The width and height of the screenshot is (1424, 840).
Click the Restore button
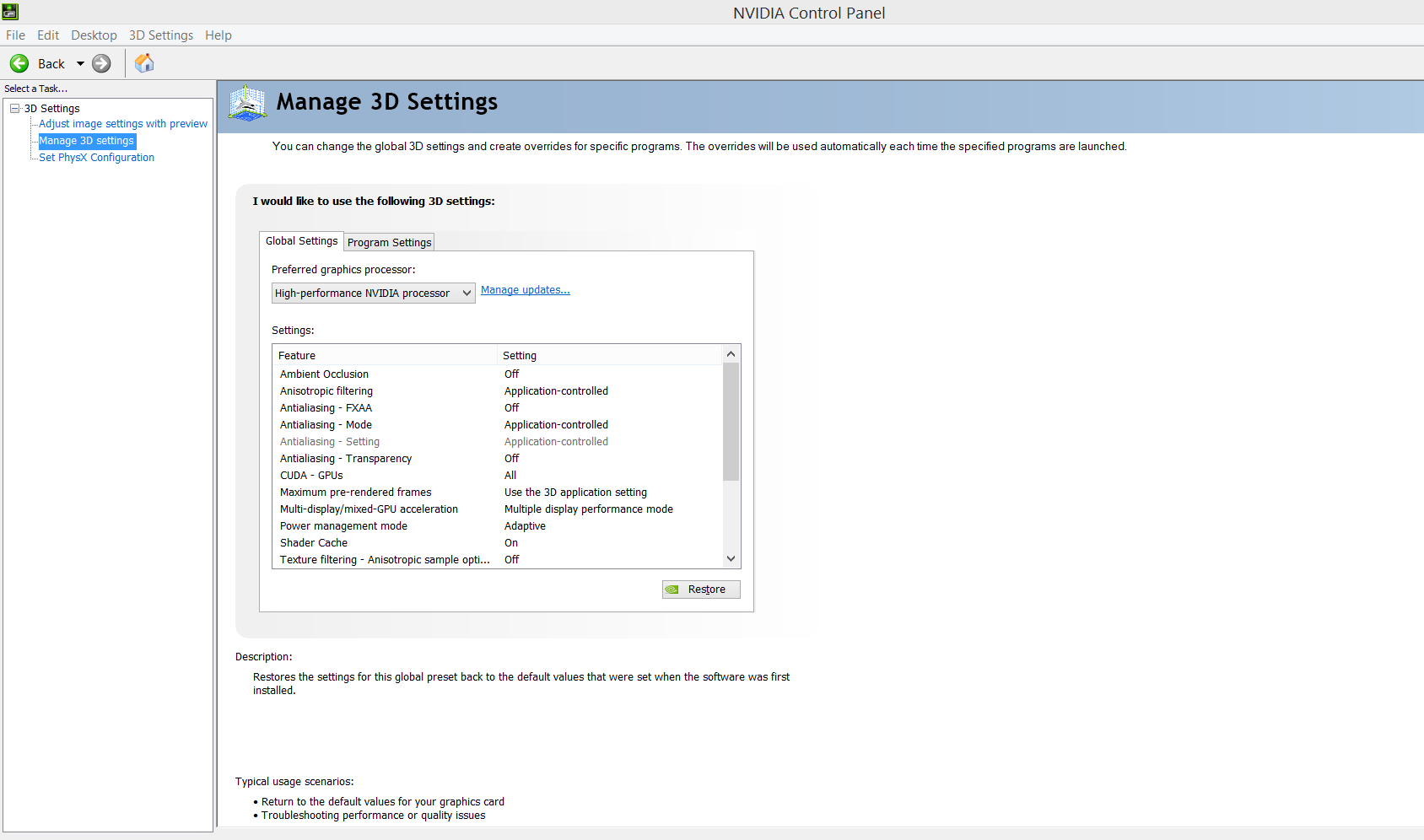click(x=701, y=590)
